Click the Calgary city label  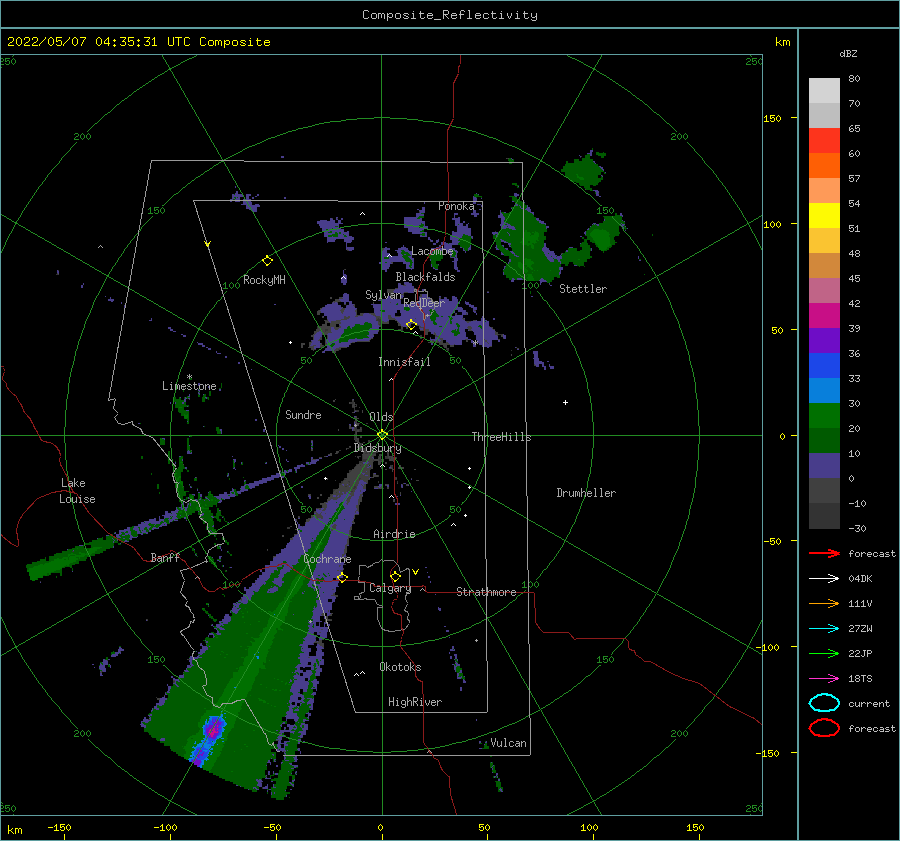(x=390, y=588)
